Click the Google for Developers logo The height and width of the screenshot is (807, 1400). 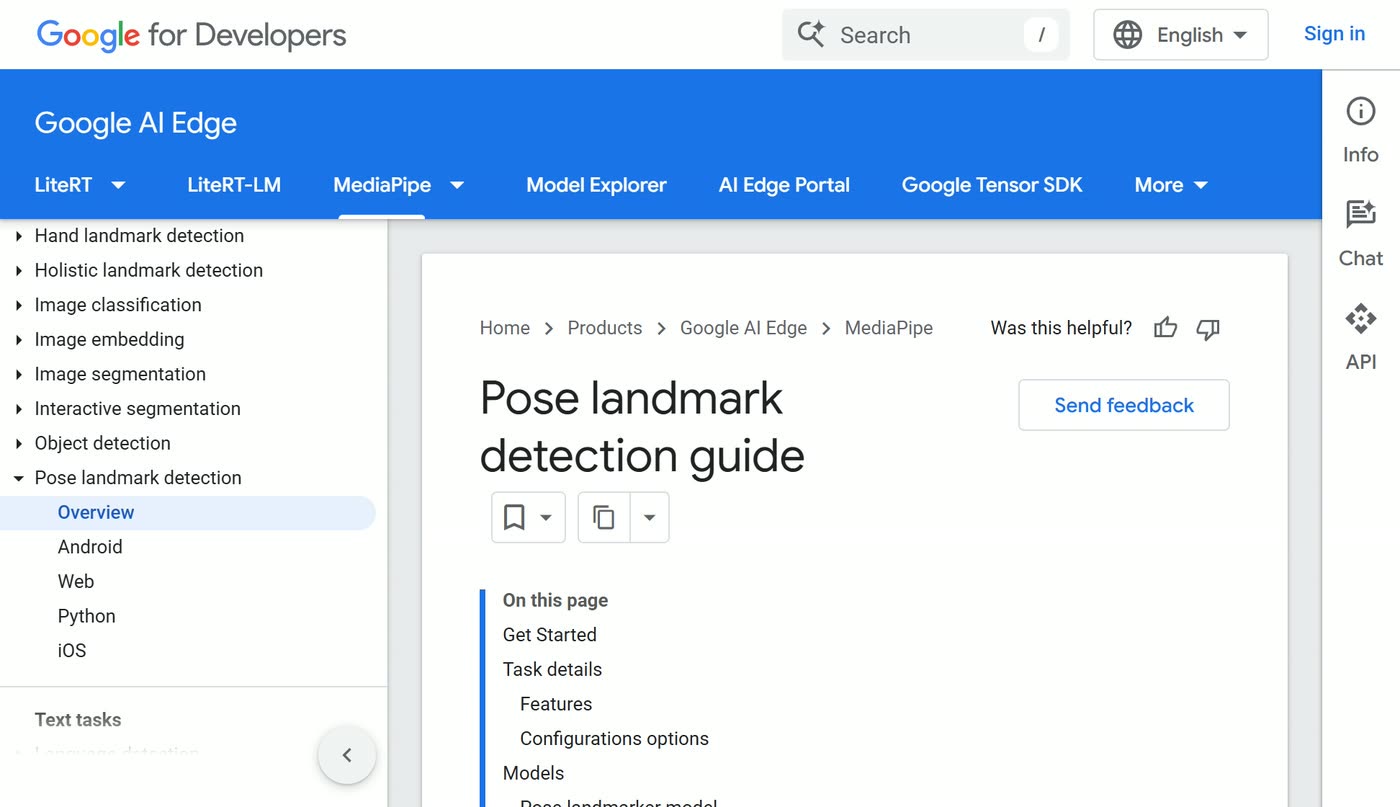tap(191, 35)
